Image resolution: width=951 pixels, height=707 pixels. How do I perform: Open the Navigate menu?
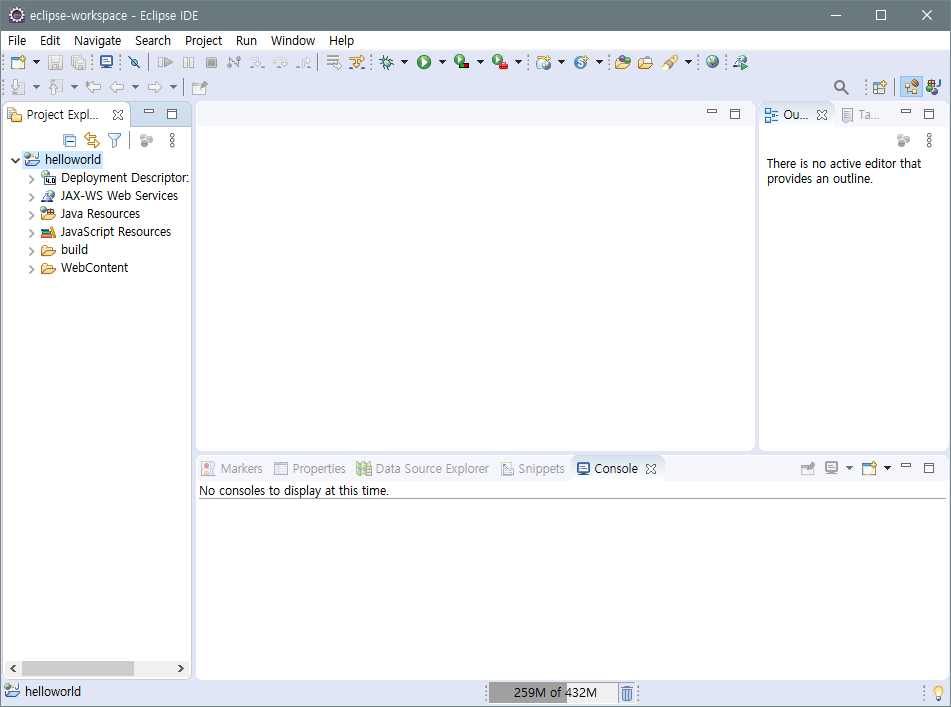(x=98, y=41)
